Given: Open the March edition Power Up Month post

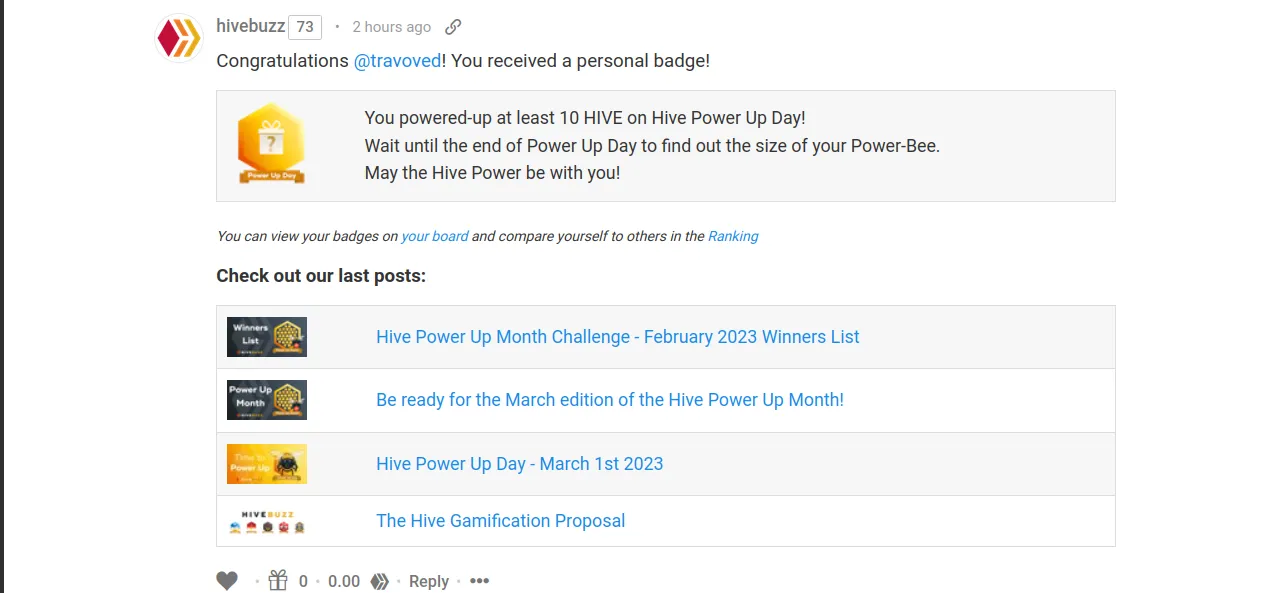Looking at the screenshot, I should 610,400.
